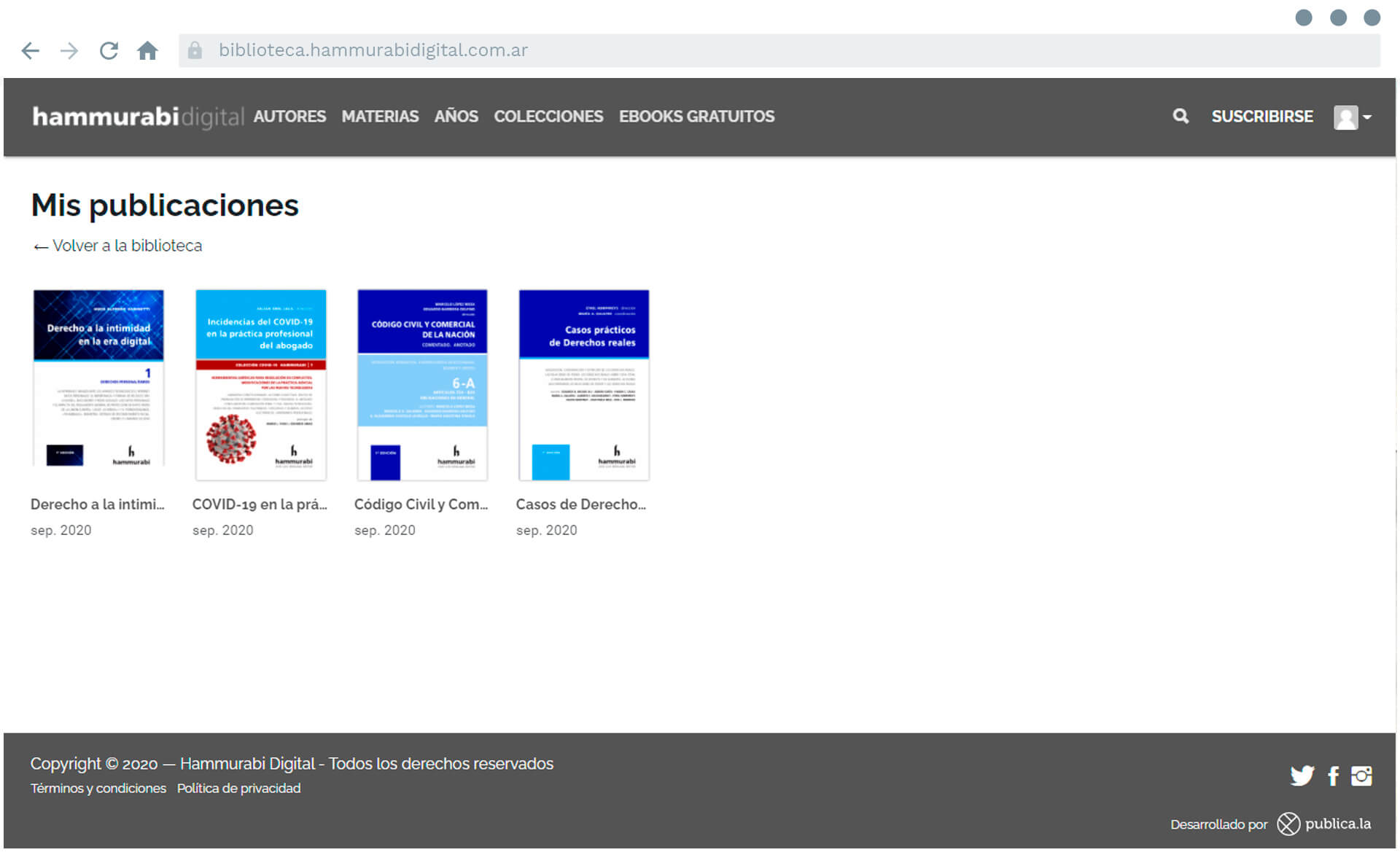Open the Código Civil y Comercial book cover
The width and height of the screenshot is (1400, 855).
422,385
